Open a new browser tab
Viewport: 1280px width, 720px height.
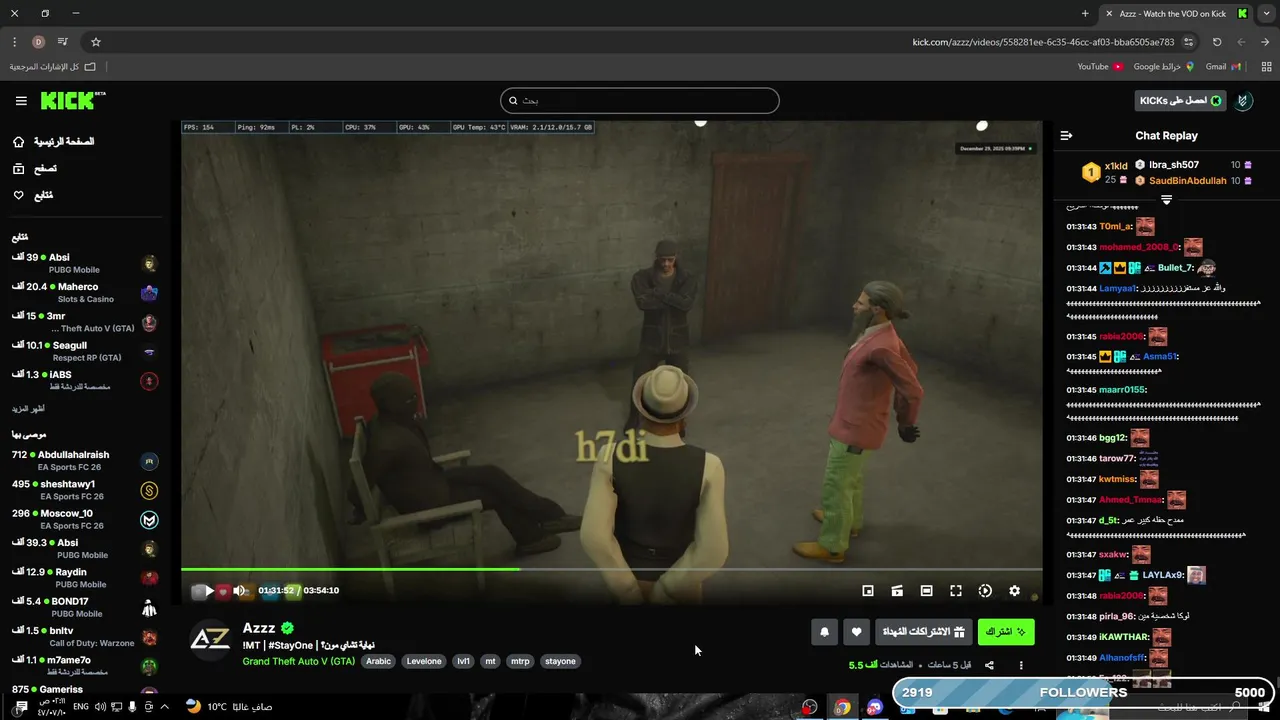pyautogui.click(x=1085, y=14)
